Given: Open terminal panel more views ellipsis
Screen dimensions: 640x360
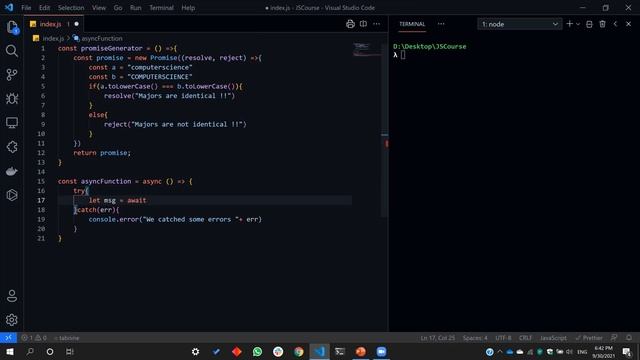Looking at the screenshot, I should coord(441,24).
